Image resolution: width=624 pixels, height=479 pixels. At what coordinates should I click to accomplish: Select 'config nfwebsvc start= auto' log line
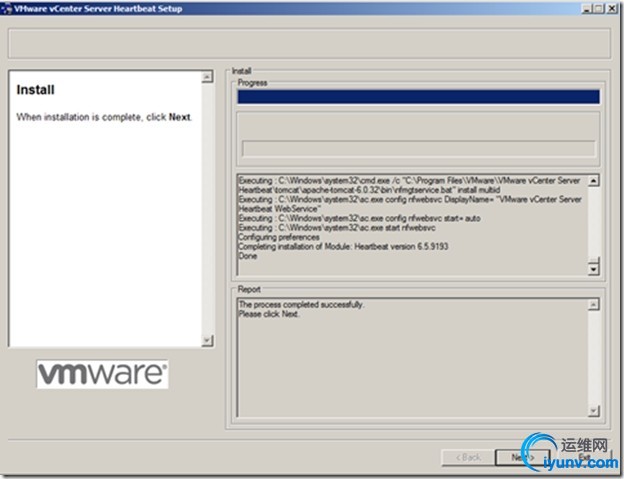[359, 218]
